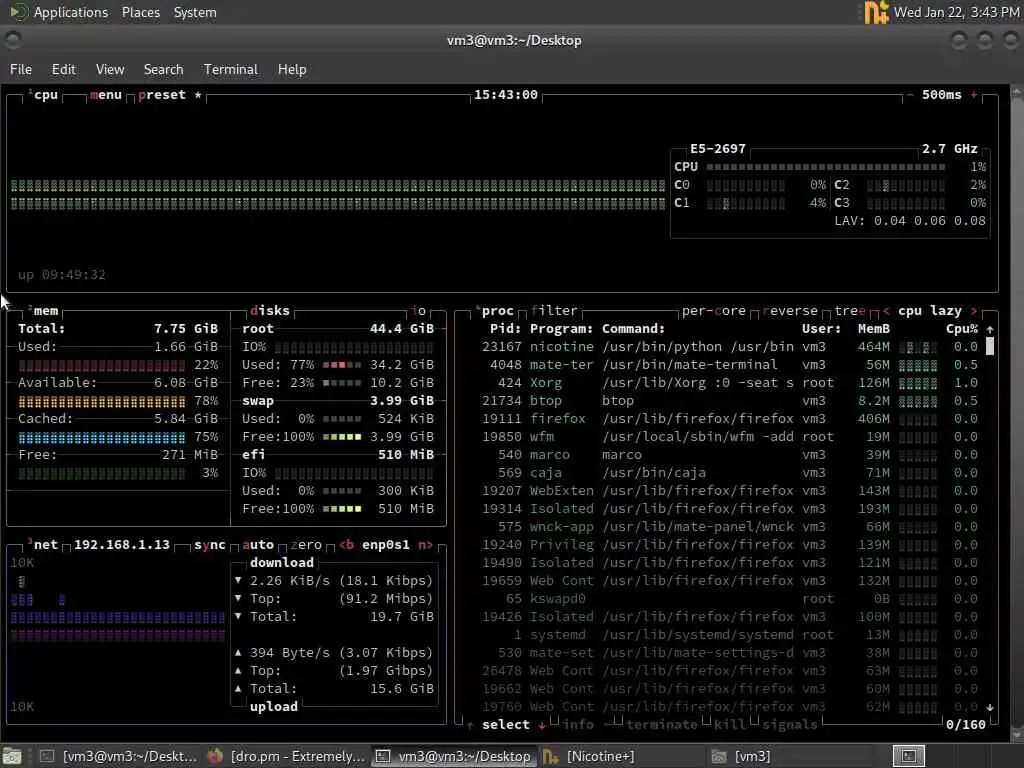The width and height of the screenshot is (1024, 768).
Task: Toggle process tree view
Action: tap(850, 311)
